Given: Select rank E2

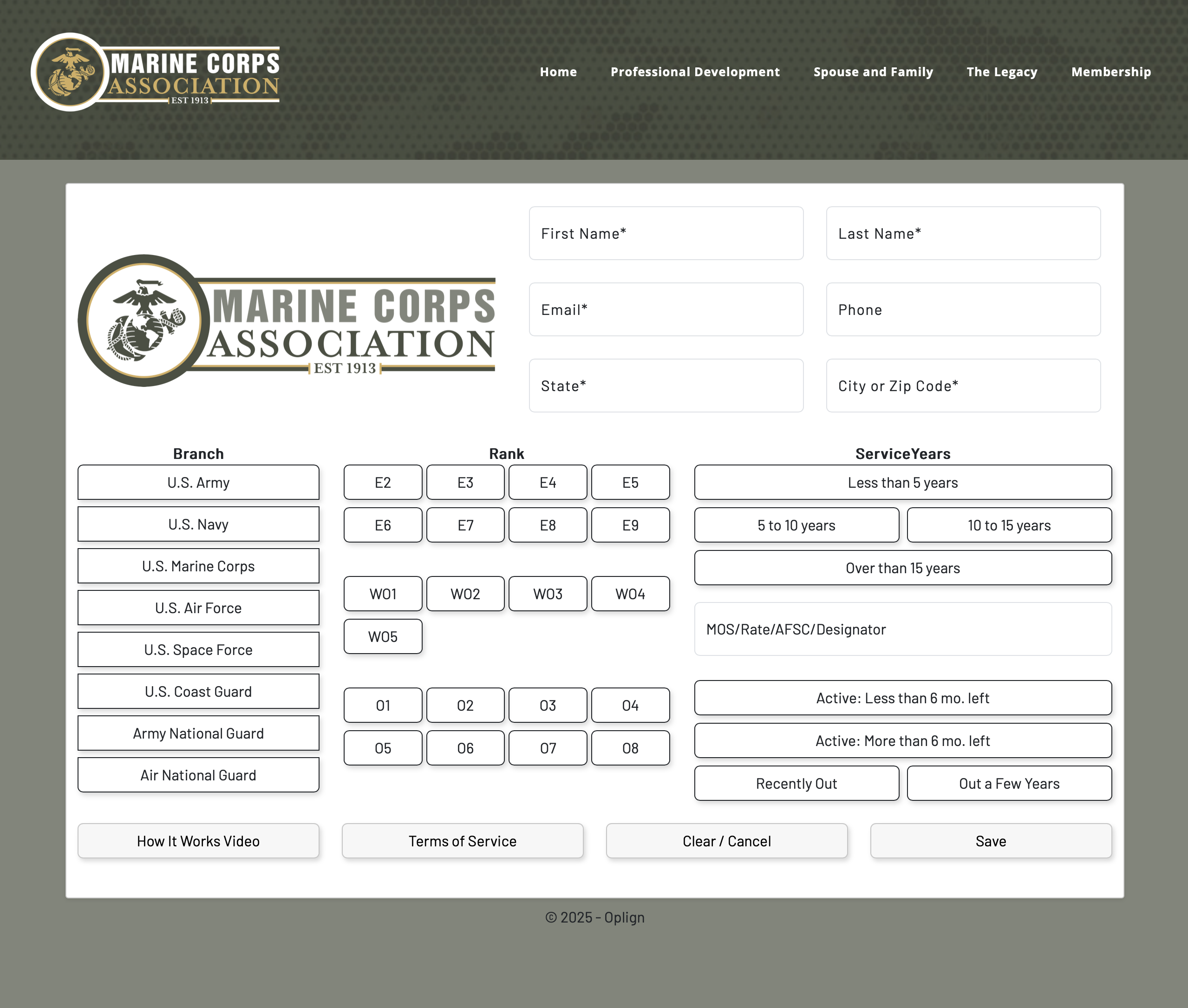Looking at the screenshot, I should pos(383,482).
